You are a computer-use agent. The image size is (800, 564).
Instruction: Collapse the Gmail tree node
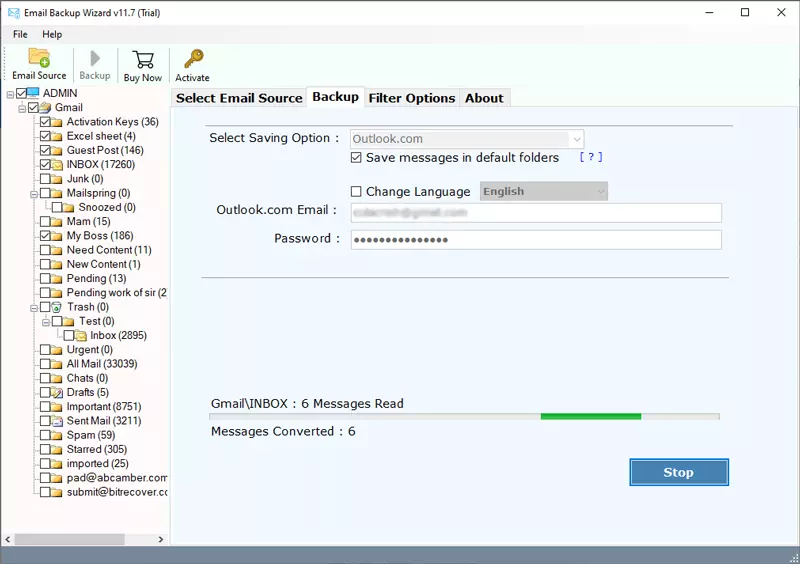tap(22, 109)
